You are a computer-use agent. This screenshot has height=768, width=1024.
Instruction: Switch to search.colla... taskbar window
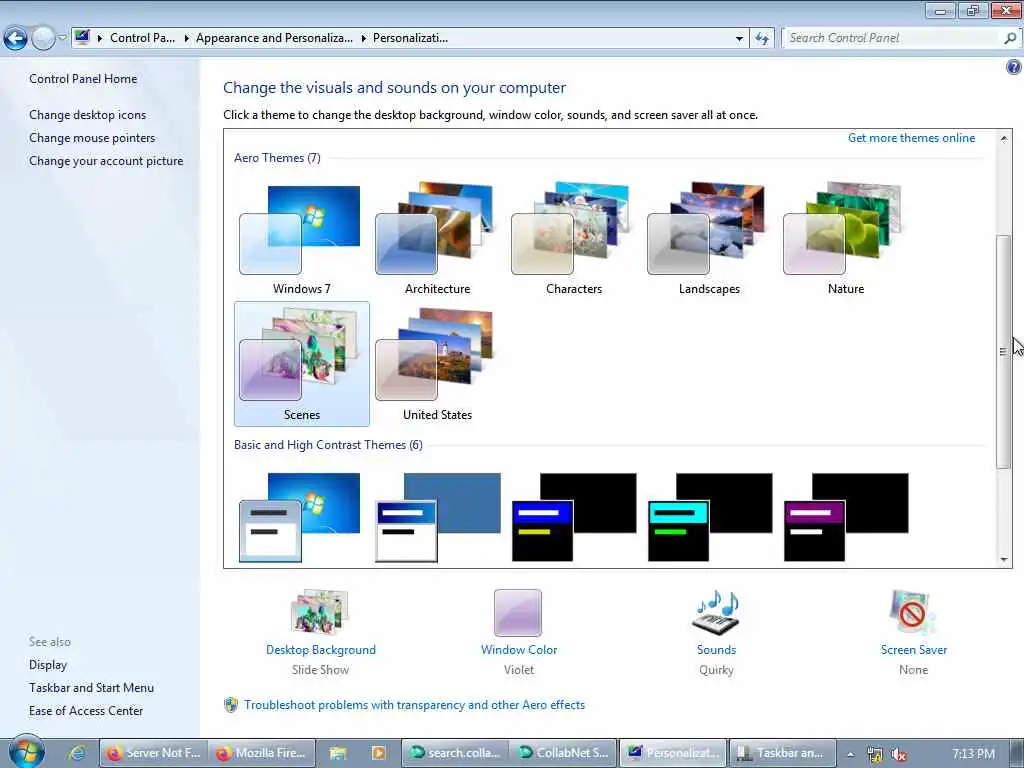pyautogui.click(x=455, y=753)
